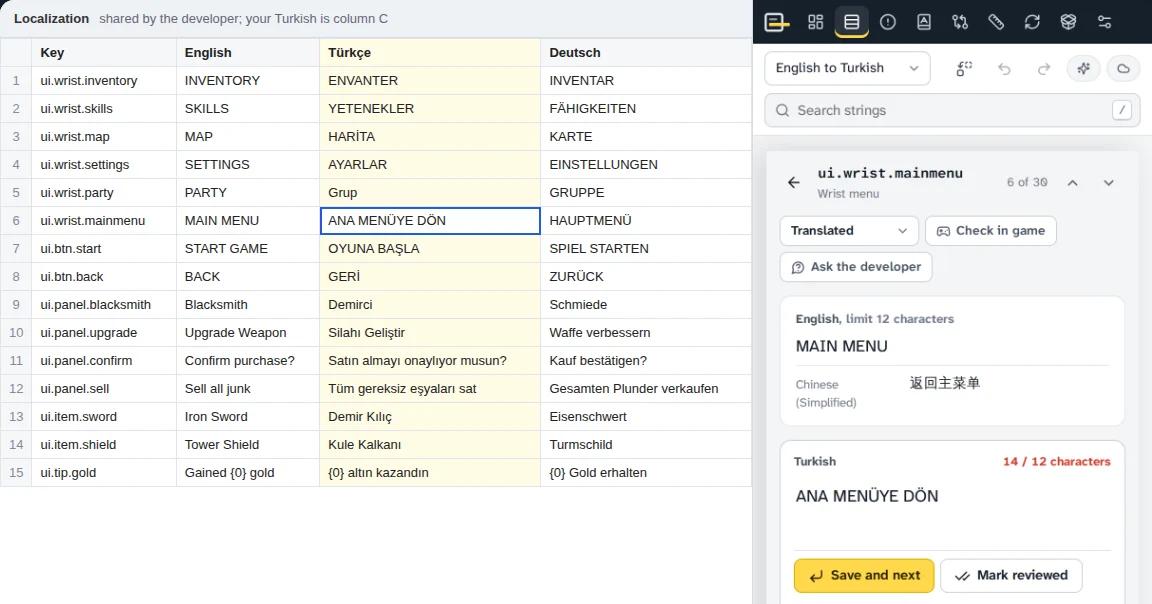Select row header number 15
The height and width of the screenshot is (604, 1152).
point(16,472)
